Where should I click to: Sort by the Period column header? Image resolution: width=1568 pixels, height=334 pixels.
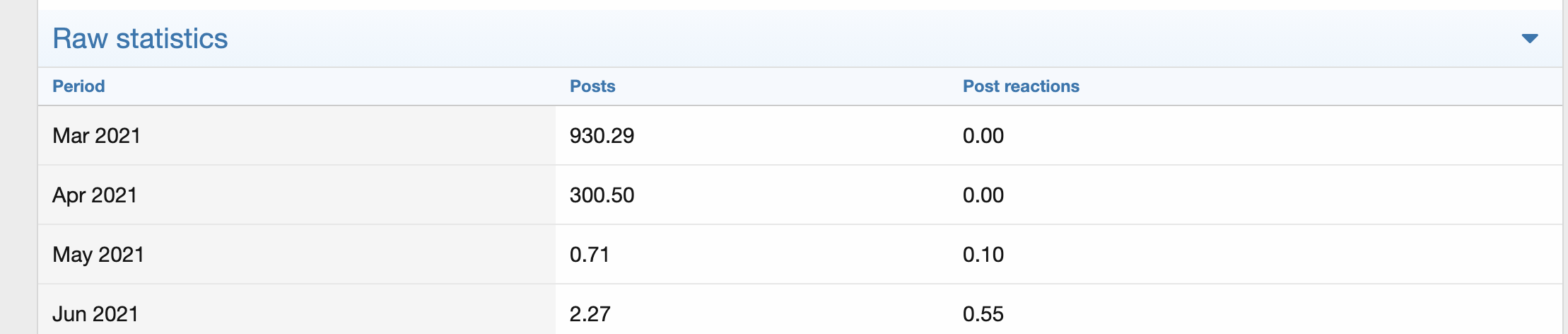tap(78, 86)
